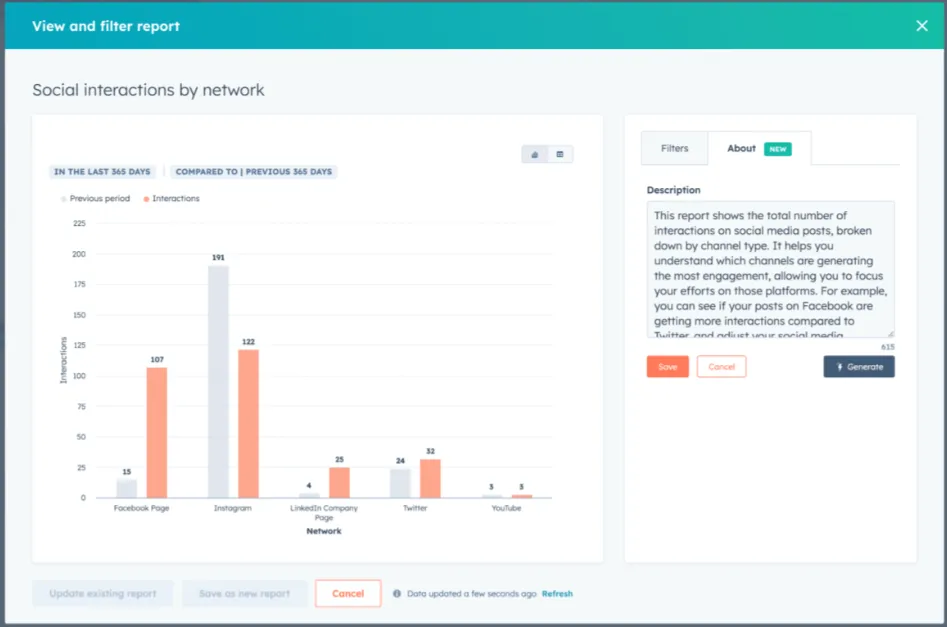The image size is (947, 627).
Task: Click the Twitter axis label
Action: tap(415, 508)
